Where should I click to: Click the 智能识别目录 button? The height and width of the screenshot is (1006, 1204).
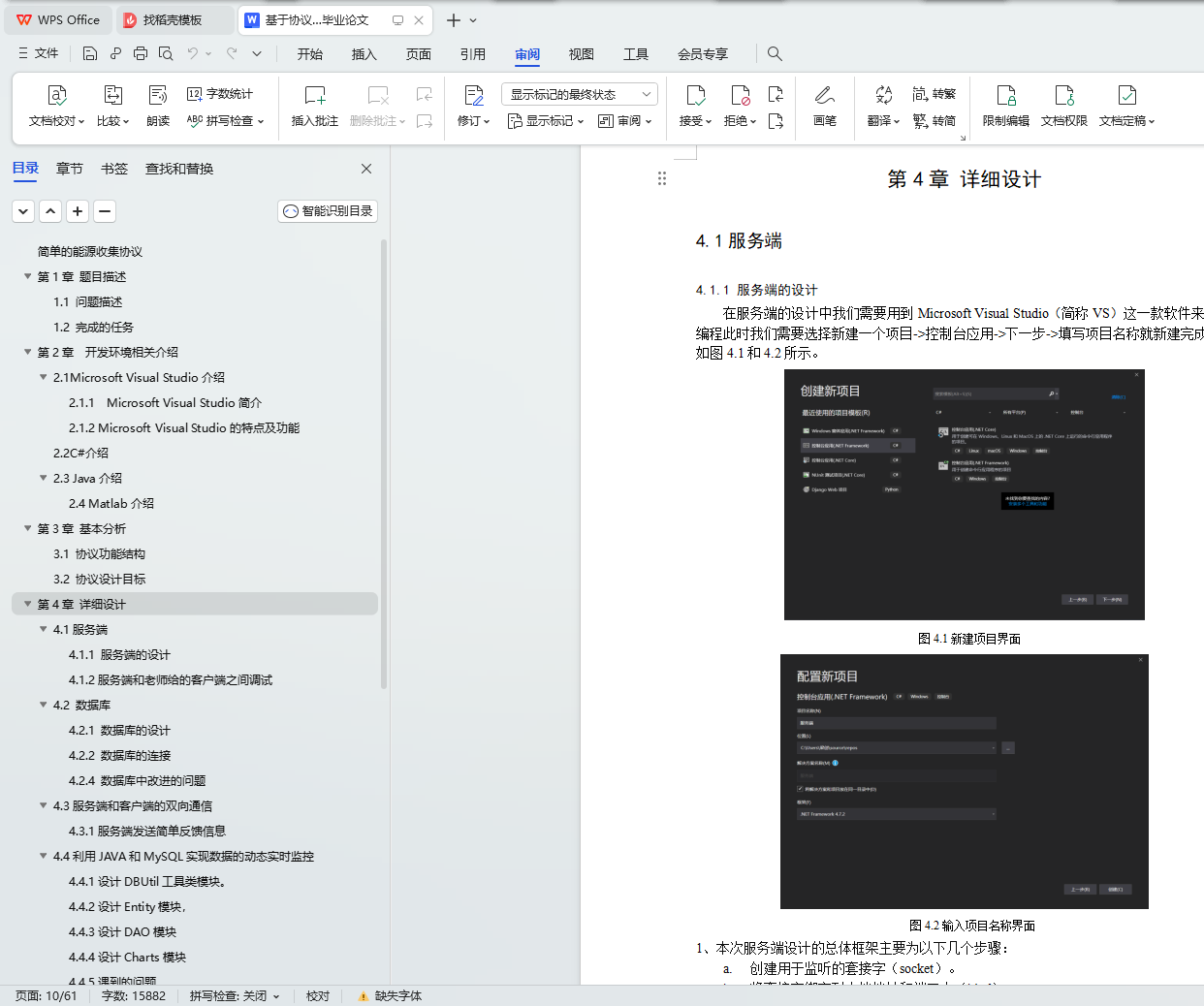[328, 211]
